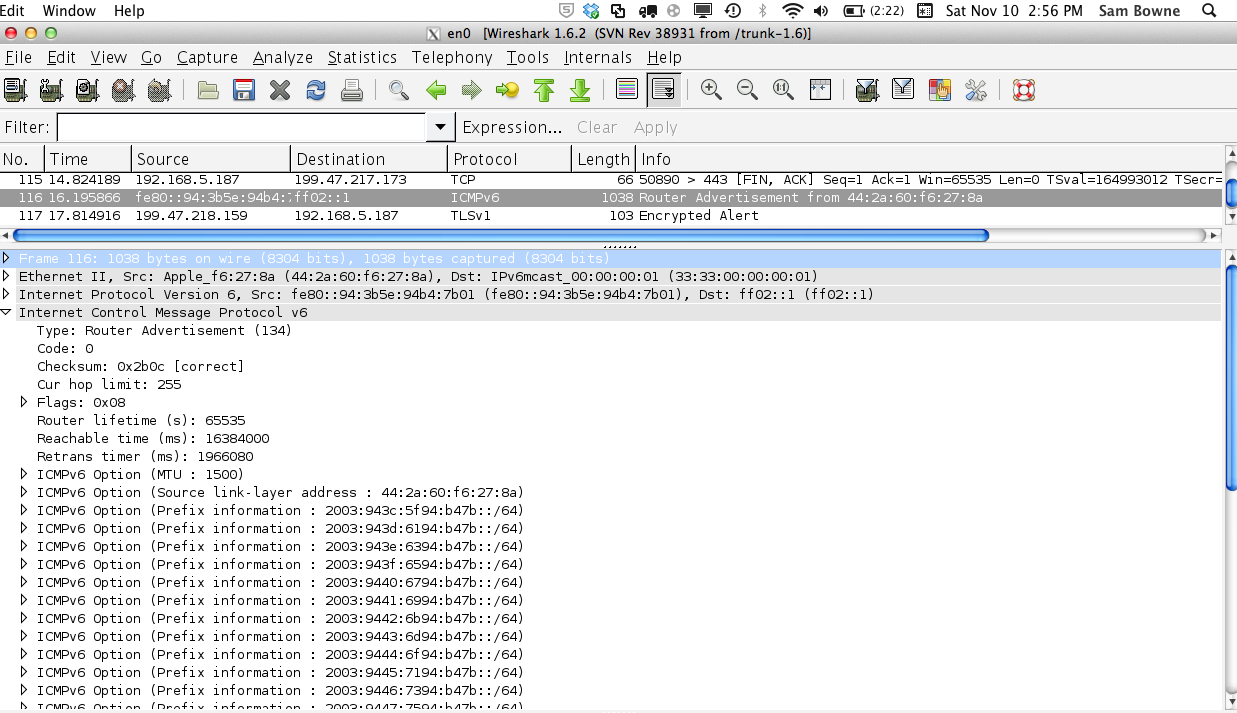Open the Analyze menu

283,58
